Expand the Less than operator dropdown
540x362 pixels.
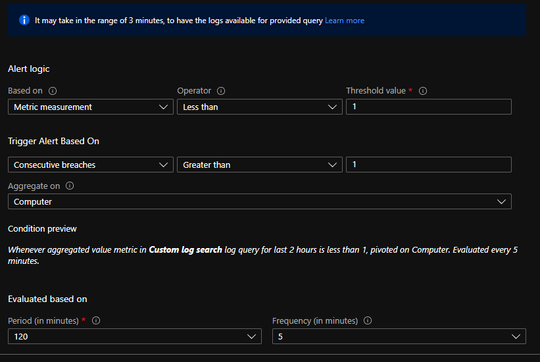click(x=260, y=107)
